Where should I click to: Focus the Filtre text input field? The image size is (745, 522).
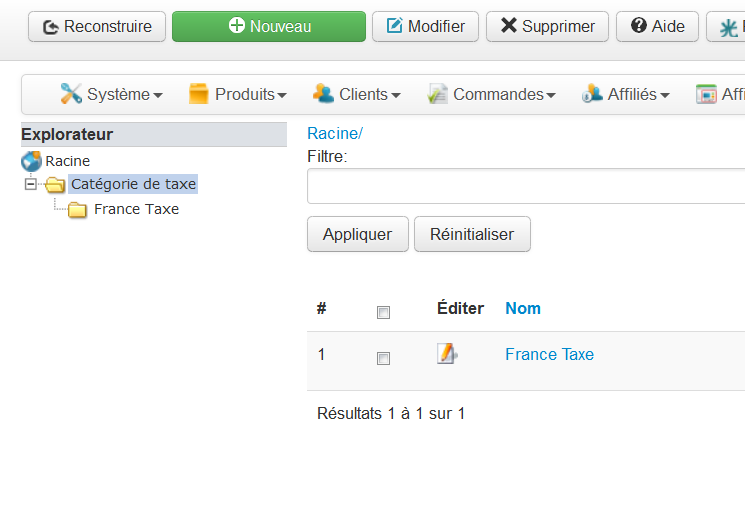tap(526, 187)
